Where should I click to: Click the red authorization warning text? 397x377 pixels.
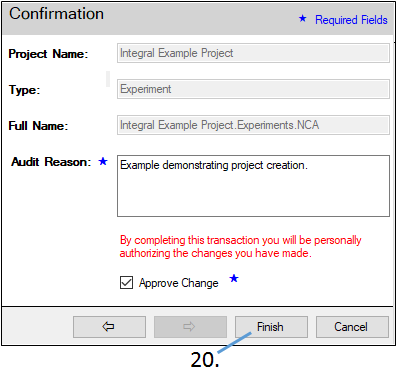tap(241, 247)
